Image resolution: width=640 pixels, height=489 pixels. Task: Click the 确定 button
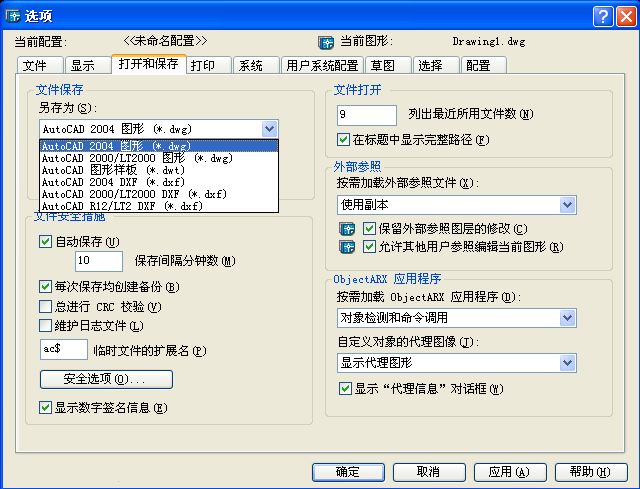pyautogui.click(x=348, y=472)
